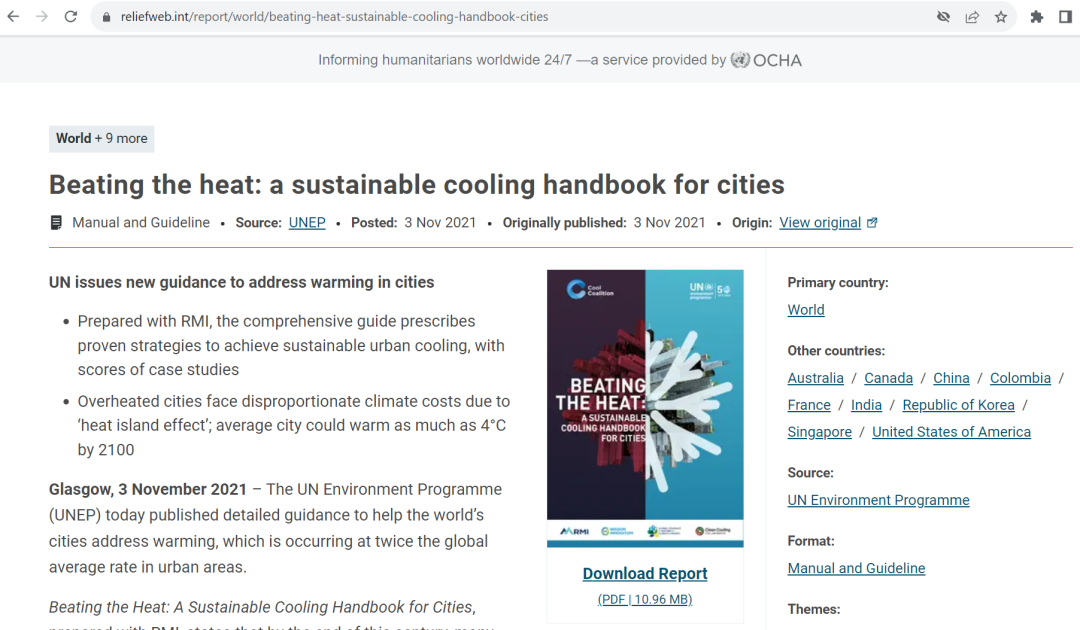The width and height of the screenshot is (1080, 630).
Task: Open browser extensions puzzle icon
Action: 1037,17
